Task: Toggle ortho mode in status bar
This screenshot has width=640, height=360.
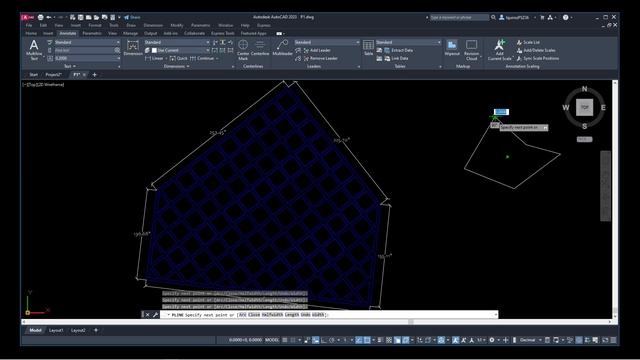Action: tap(324, 340)
